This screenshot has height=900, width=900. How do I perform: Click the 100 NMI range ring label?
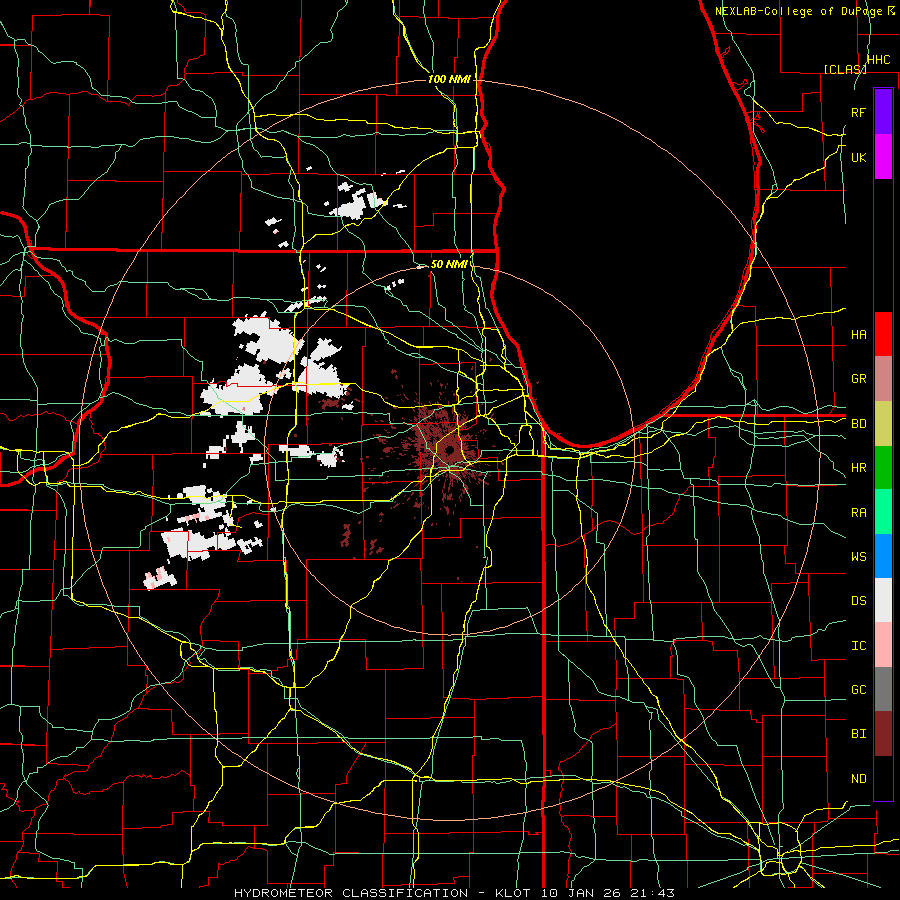click(449, 79)
